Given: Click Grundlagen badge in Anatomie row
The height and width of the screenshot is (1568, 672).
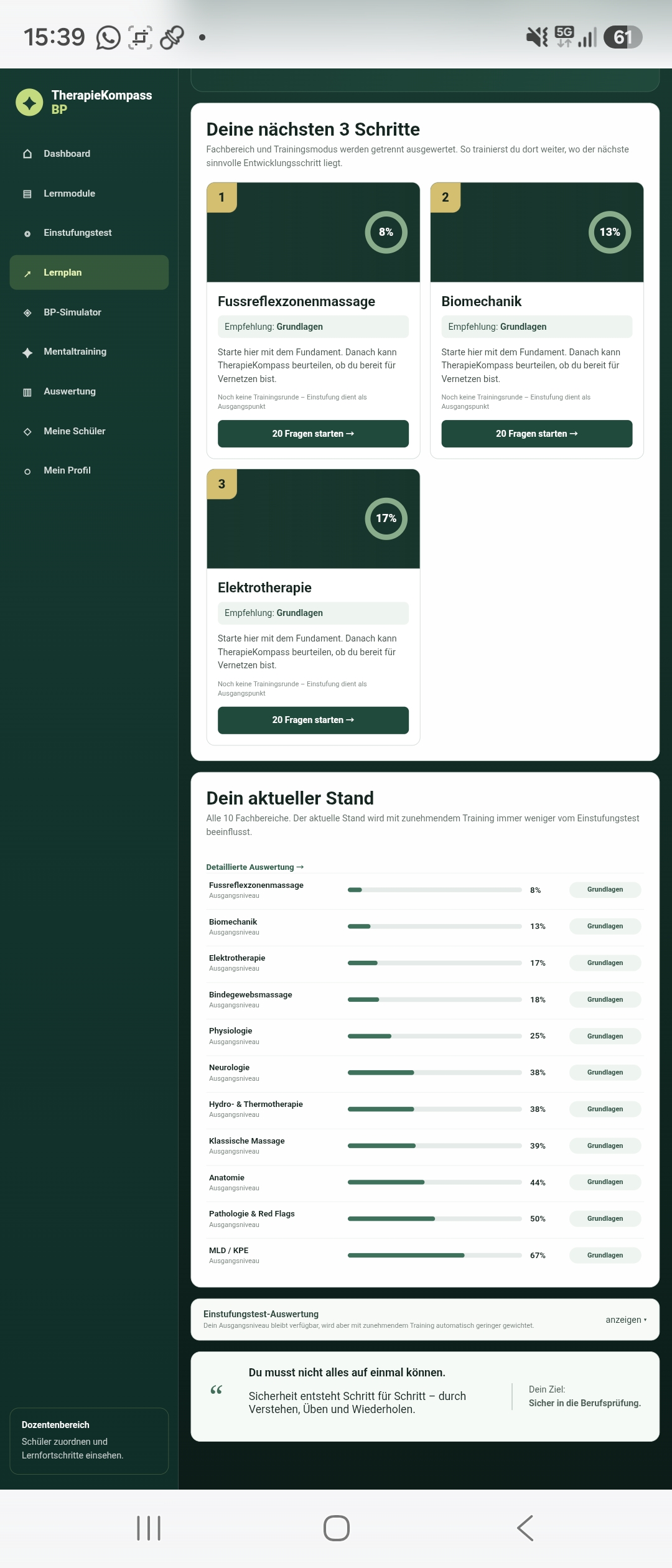Looking at the screenshot, I should point(605,1182).
